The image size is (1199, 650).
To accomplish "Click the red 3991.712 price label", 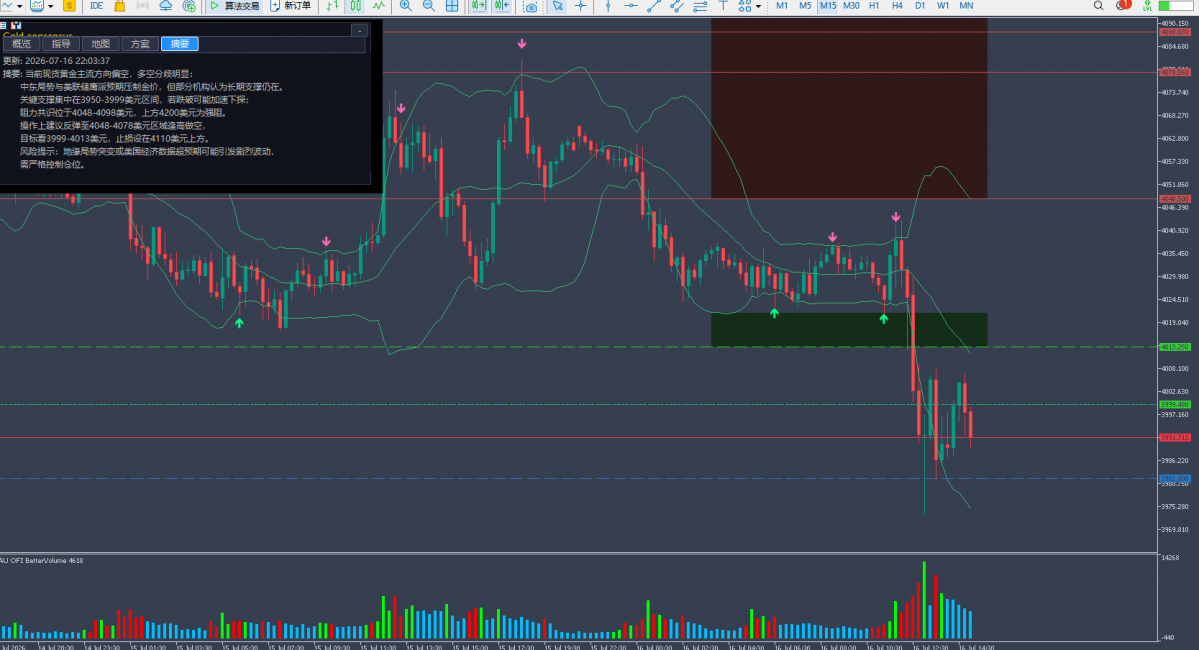I will [x=1175, y=438].
